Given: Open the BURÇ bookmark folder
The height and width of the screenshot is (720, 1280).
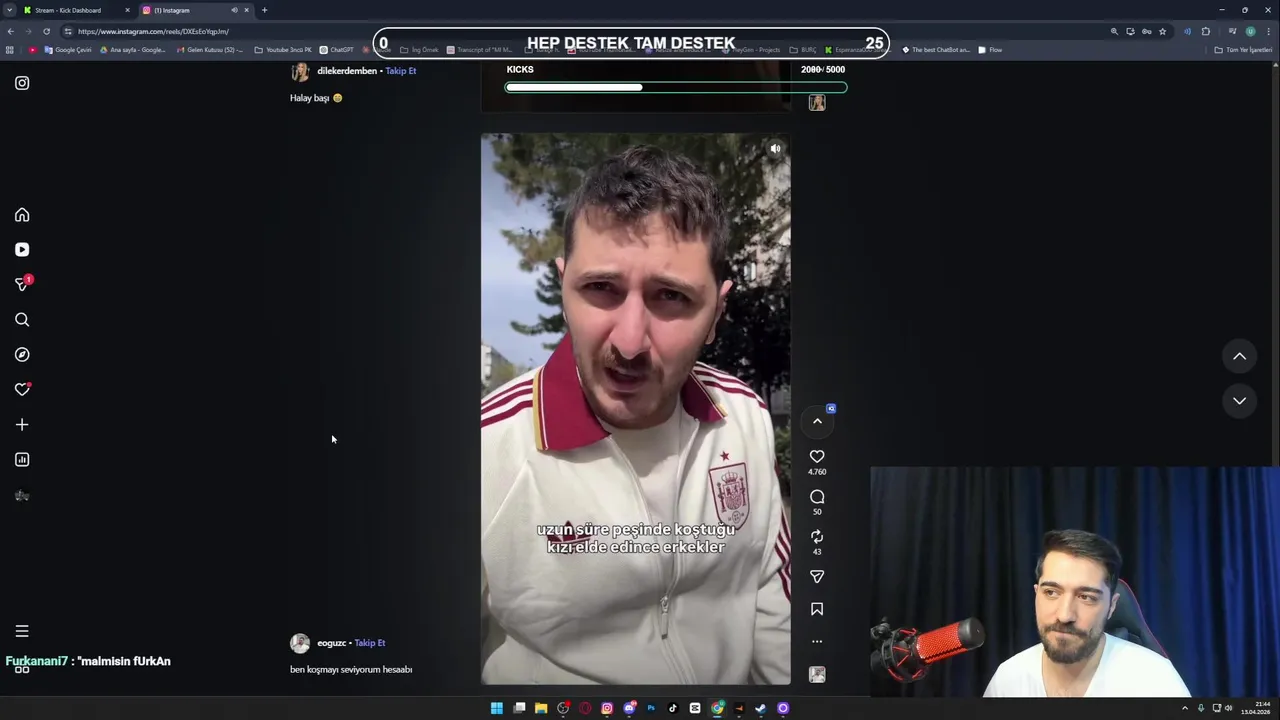Looking at the screenshot, I should point(803,50).
